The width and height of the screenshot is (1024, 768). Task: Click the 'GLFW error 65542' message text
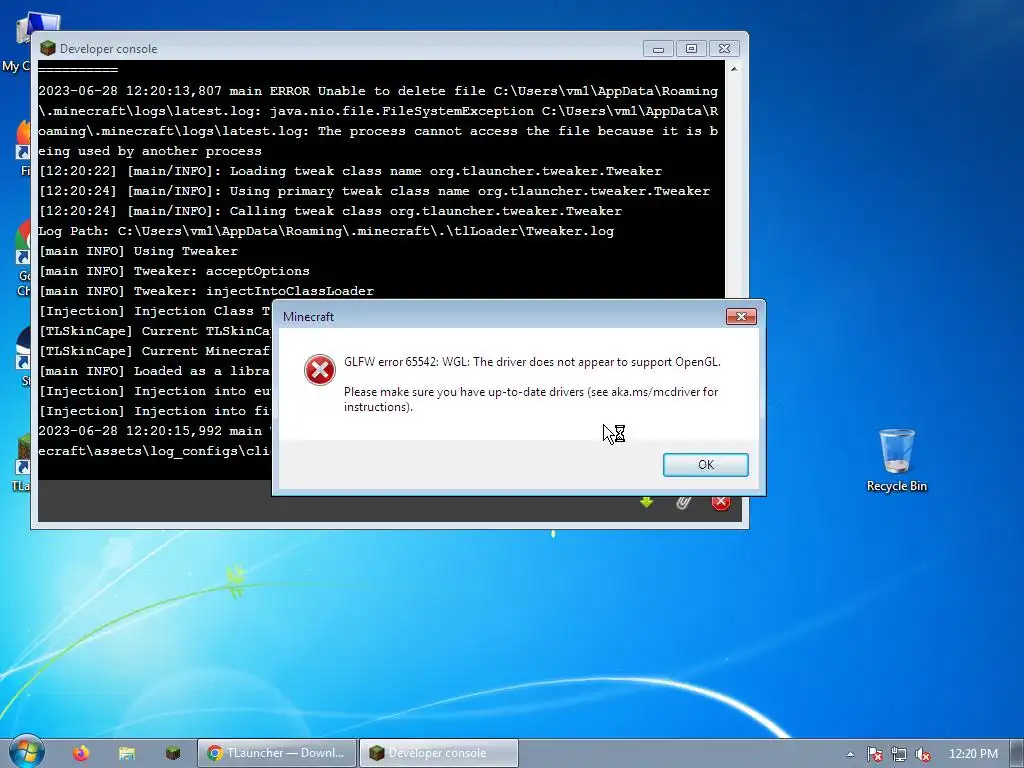(x=532, y=362)
